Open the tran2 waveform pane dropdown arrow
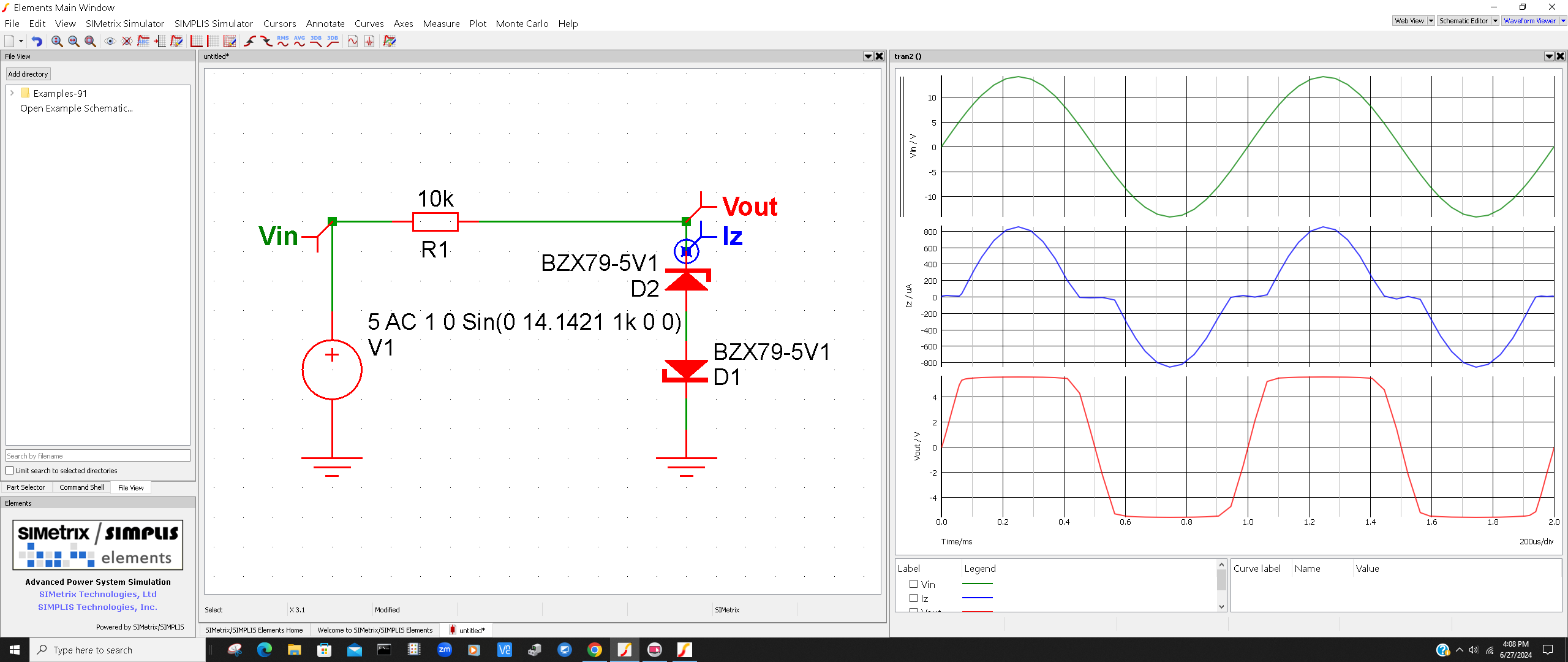Screen dimensions: 1568x662 pos(1549,56)
